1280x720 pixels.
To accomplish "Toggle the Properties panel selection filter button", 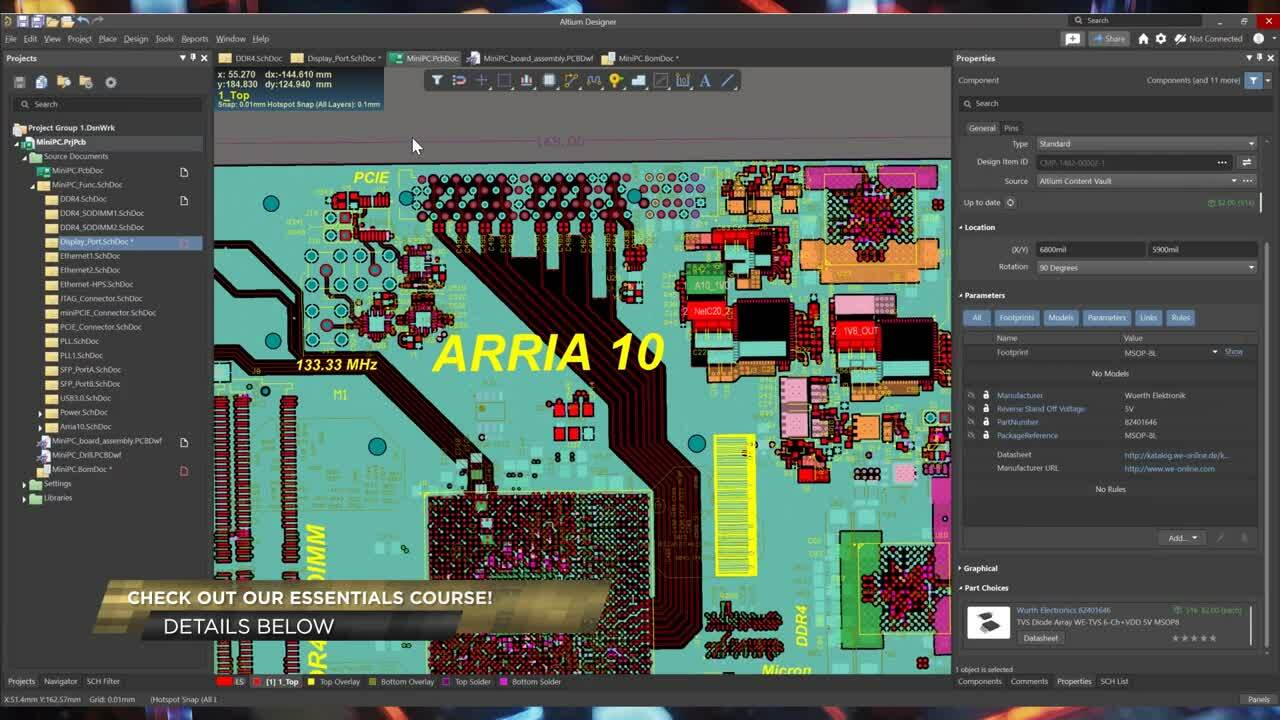I will pos(1253,80).
